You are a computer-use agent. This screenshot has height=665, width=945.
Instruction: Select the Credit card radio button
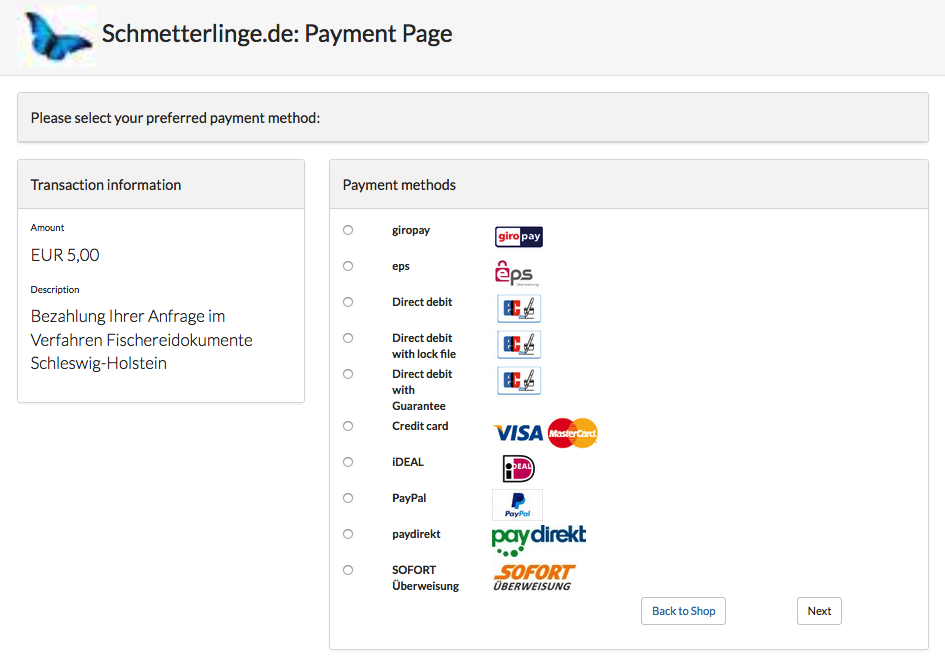(348, 426)
